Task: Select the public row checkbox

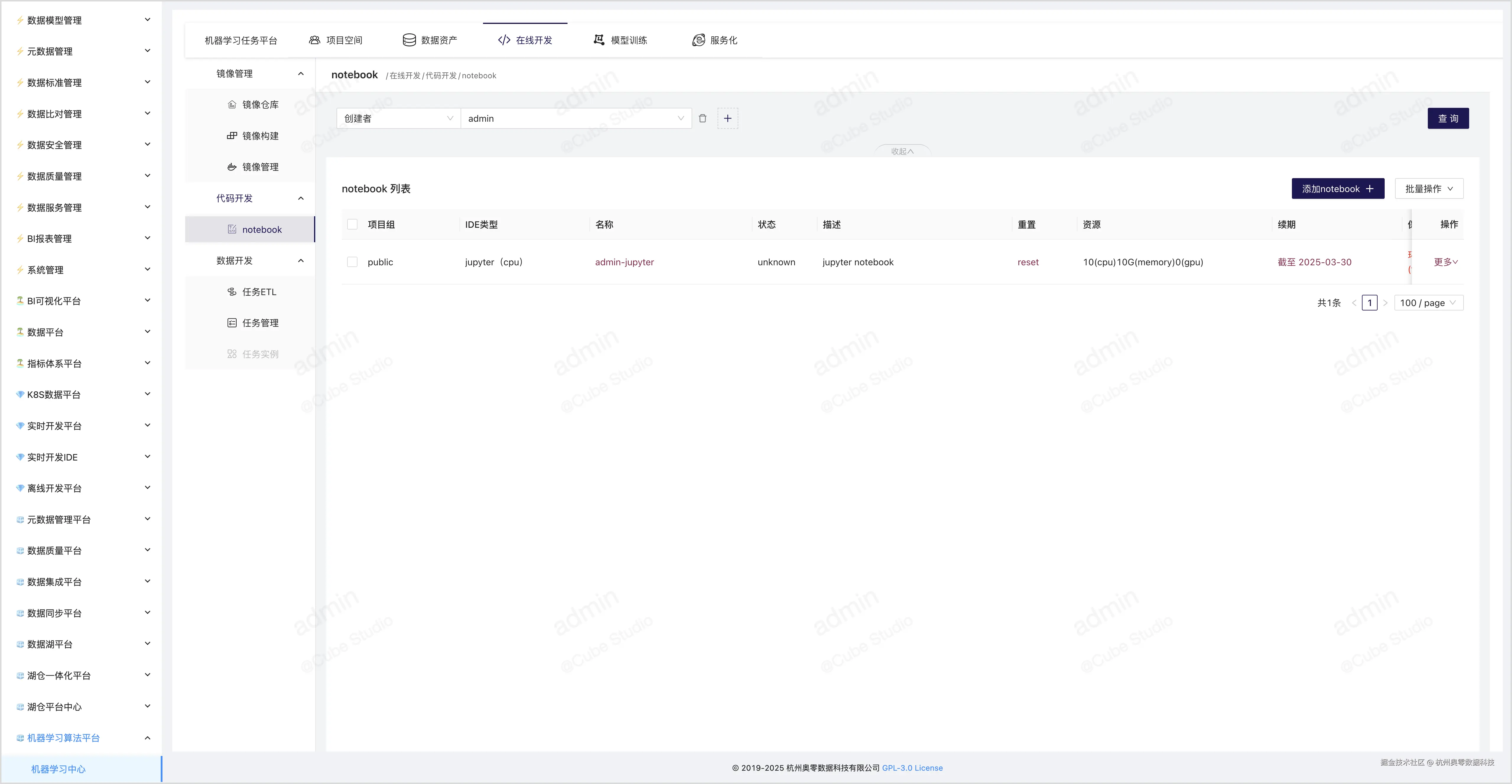Action: (x=352, y=262)
